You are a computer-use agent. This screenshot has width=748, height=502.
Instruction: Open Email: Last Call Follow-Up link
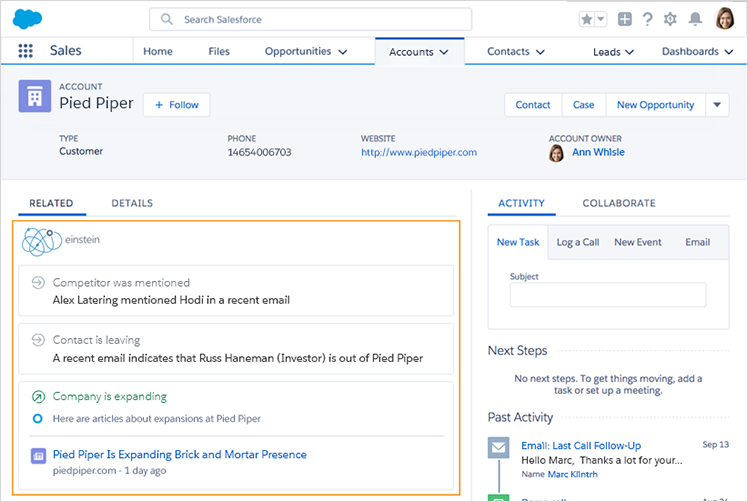tap(581, 445)
